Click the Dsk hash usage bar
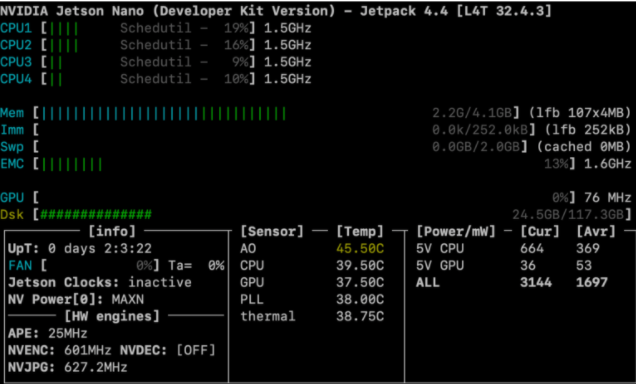 coord(96,214)
